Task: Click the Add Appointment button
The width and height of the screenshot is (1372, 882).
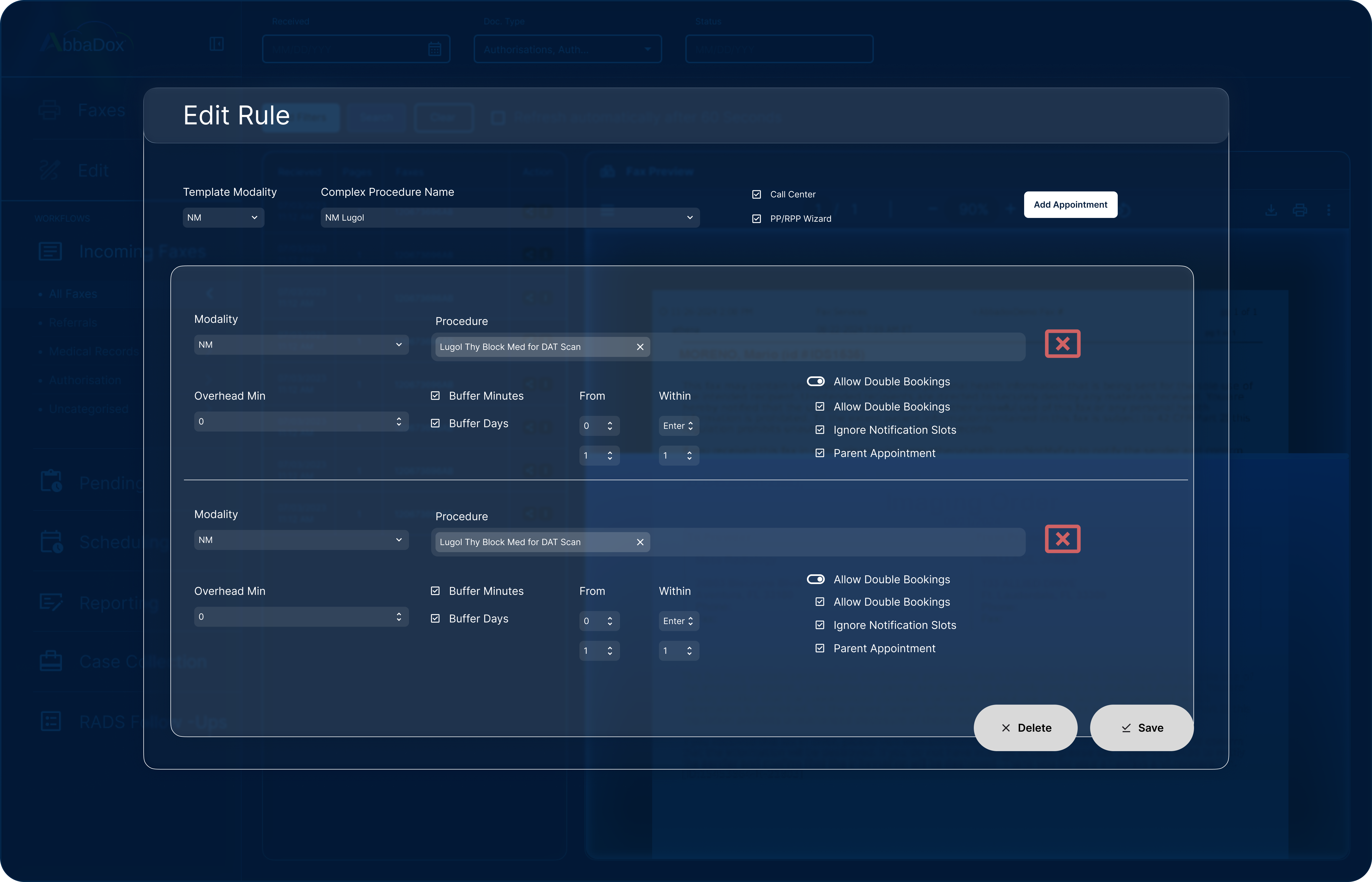Action: point(1070,204)
